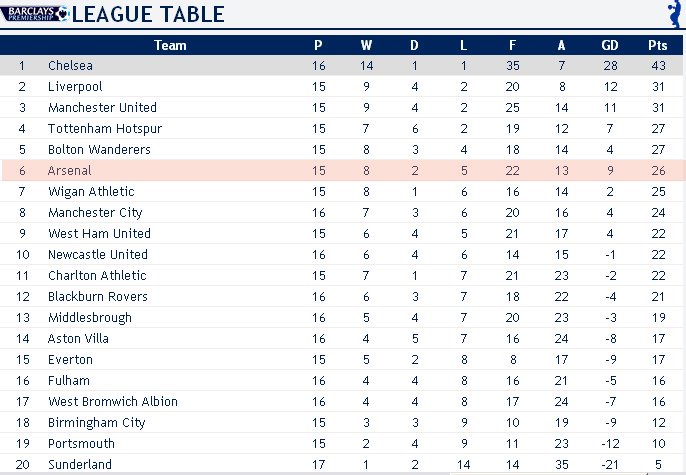The width and height of the screenshot is (686, 475).
Task: Click the Barclays Premiership logo
Action: tap(35, 14)
